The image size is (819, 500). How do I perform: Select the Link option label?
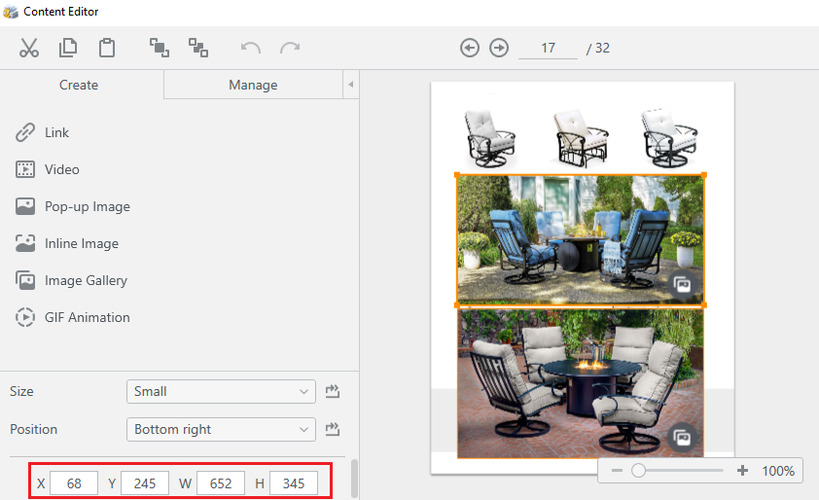pyautogui.click(x=57, y=133)
